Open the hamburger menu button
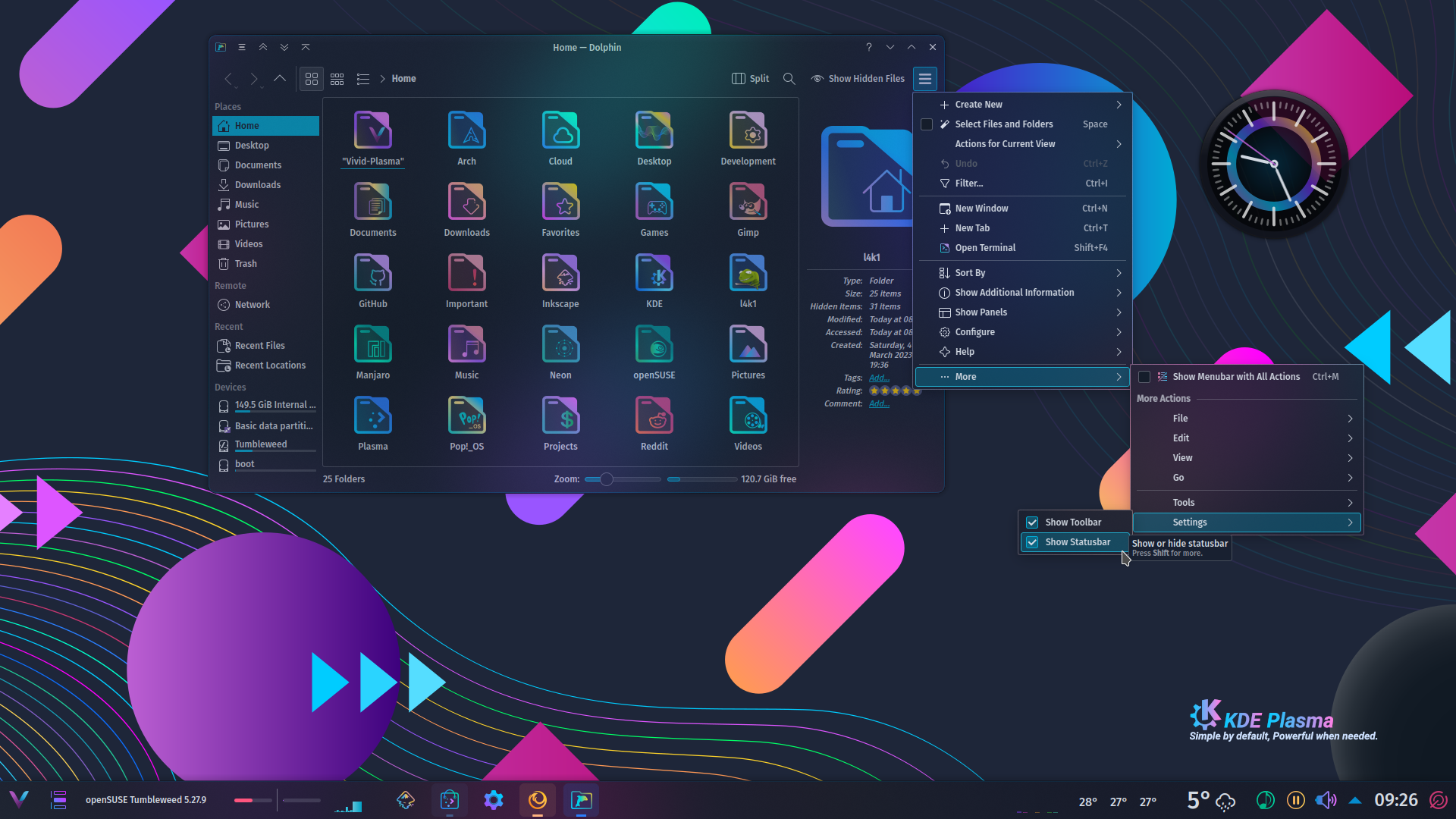1456x819 pixels. coord(924,79)
